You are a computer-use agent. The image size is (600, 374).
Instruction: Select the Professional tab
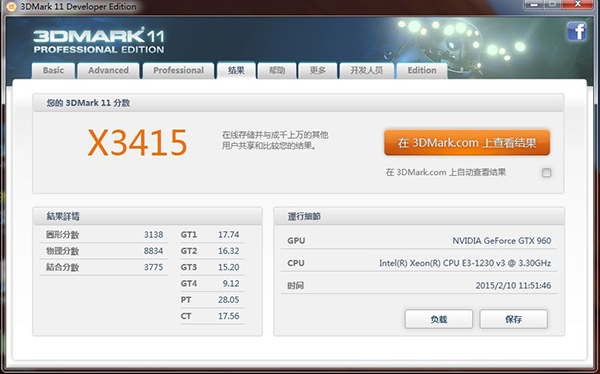point(178,70)
